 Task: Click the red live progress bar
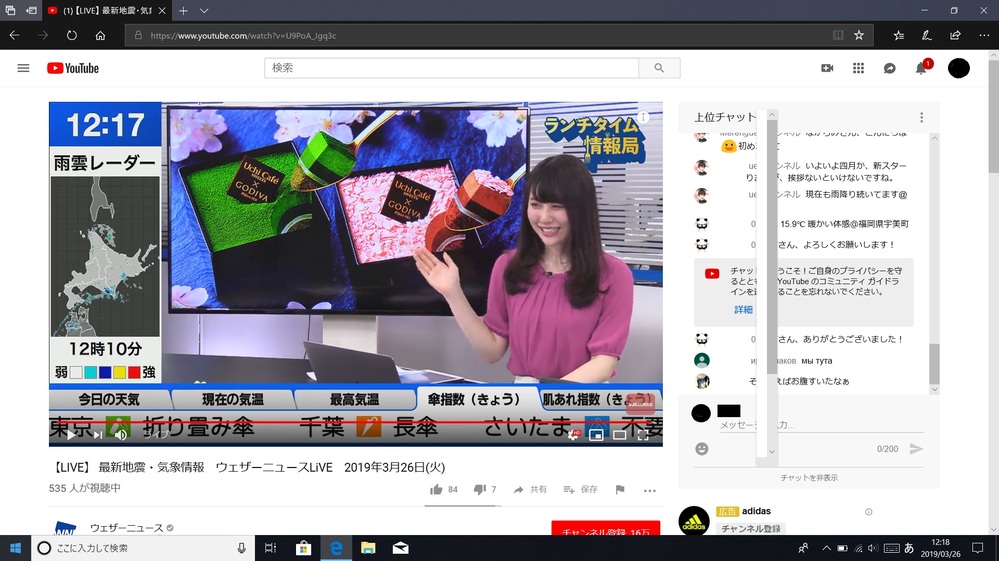[x=356, y=422]
